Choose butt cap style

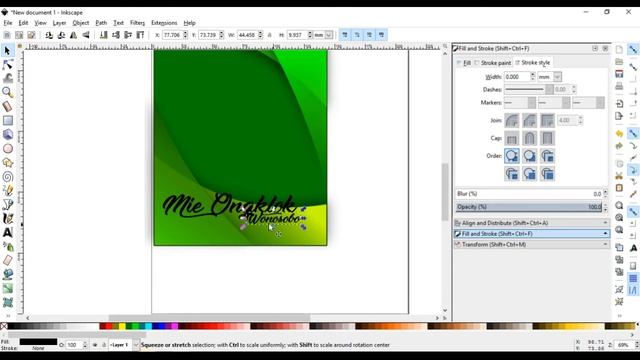click(x=512, y=138)
